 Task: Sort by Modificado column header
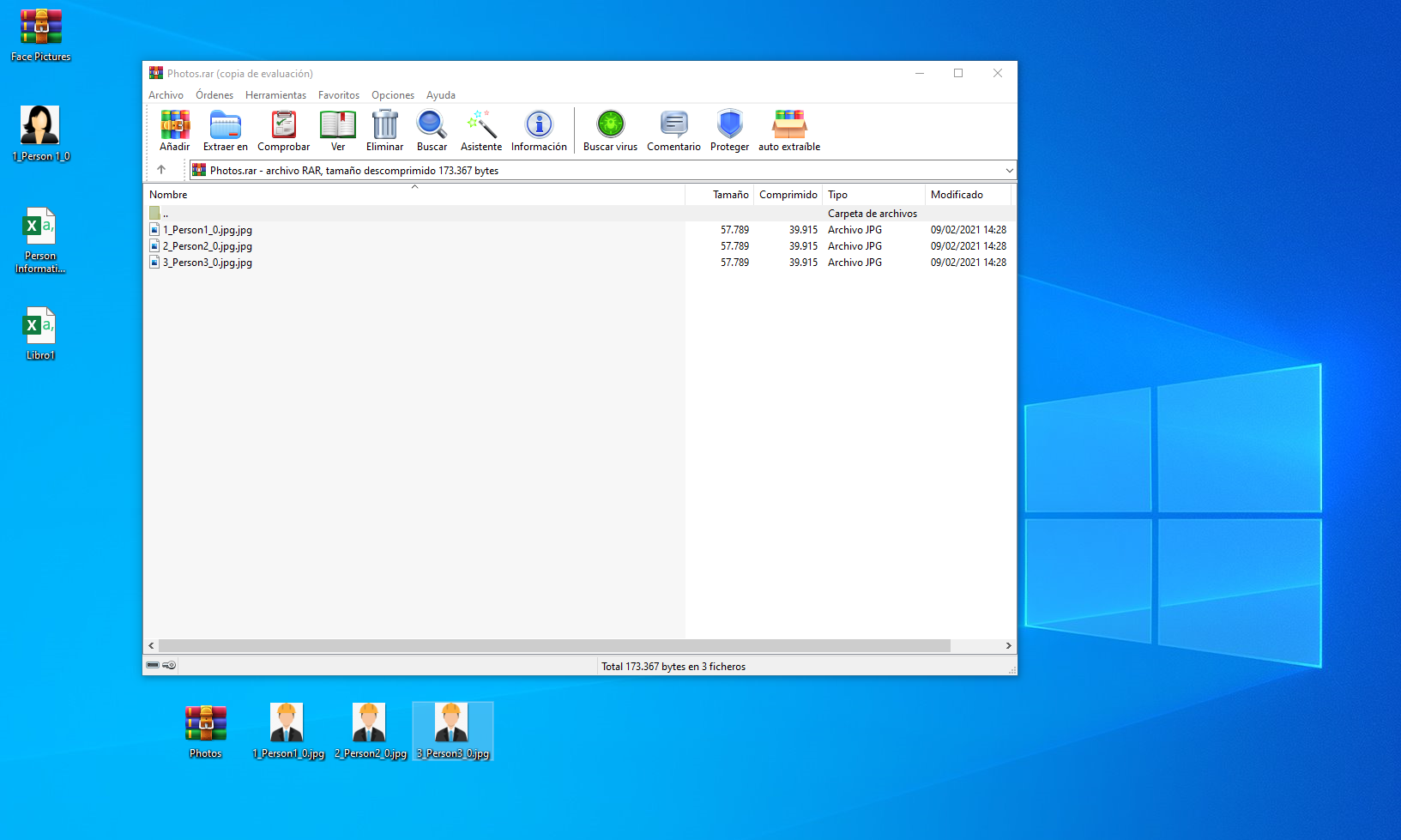click(x=968, y=195)
